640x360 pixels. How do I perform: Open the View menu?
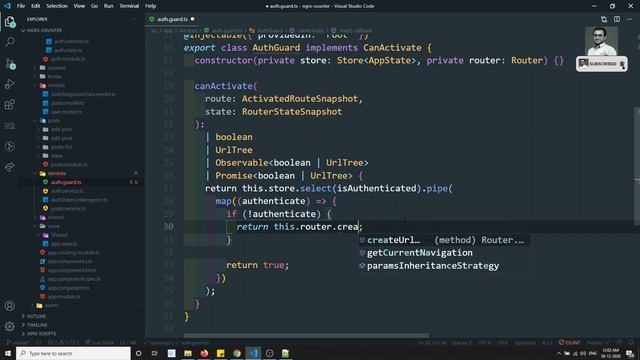(x=79, y=6)
